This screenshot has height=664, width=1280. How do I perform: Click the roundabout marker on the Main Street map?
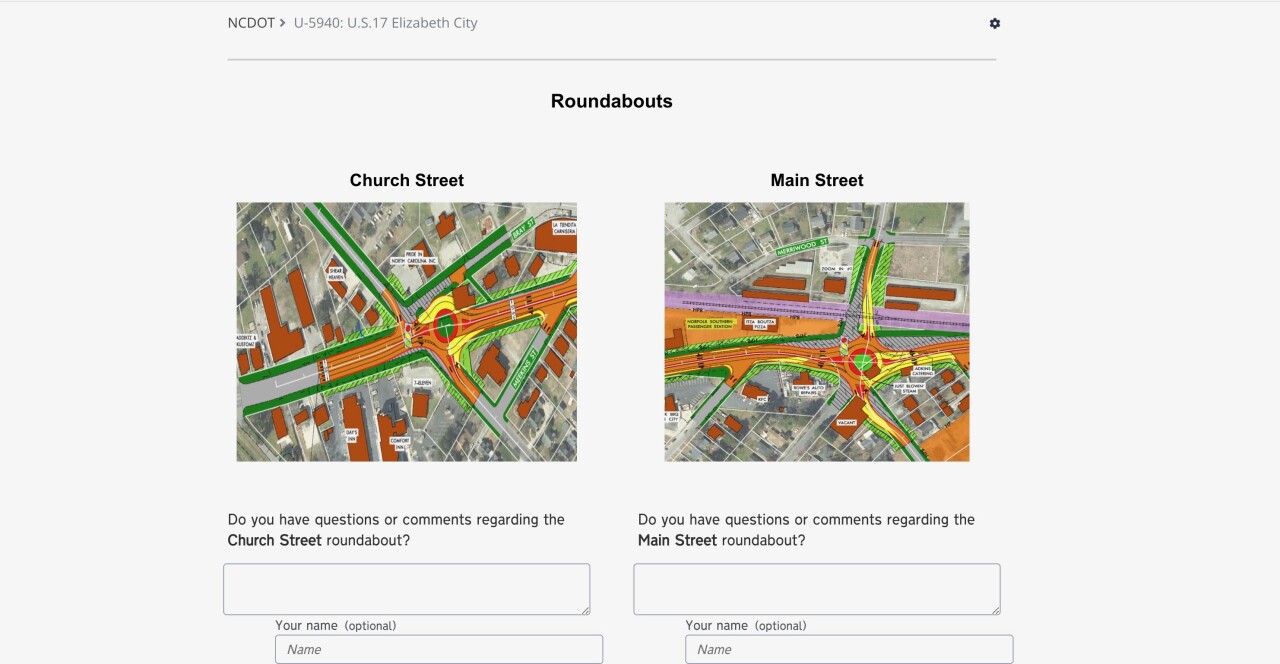click(863, 360)
